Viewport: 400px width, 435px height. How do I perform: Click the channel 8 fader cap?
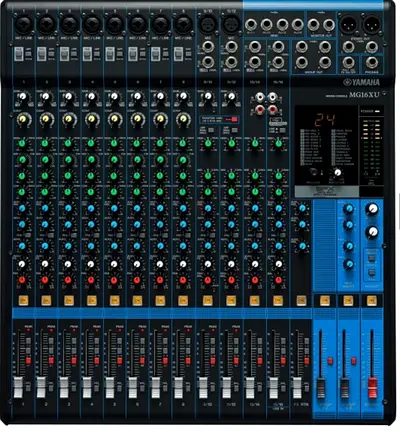coord(179,388)
